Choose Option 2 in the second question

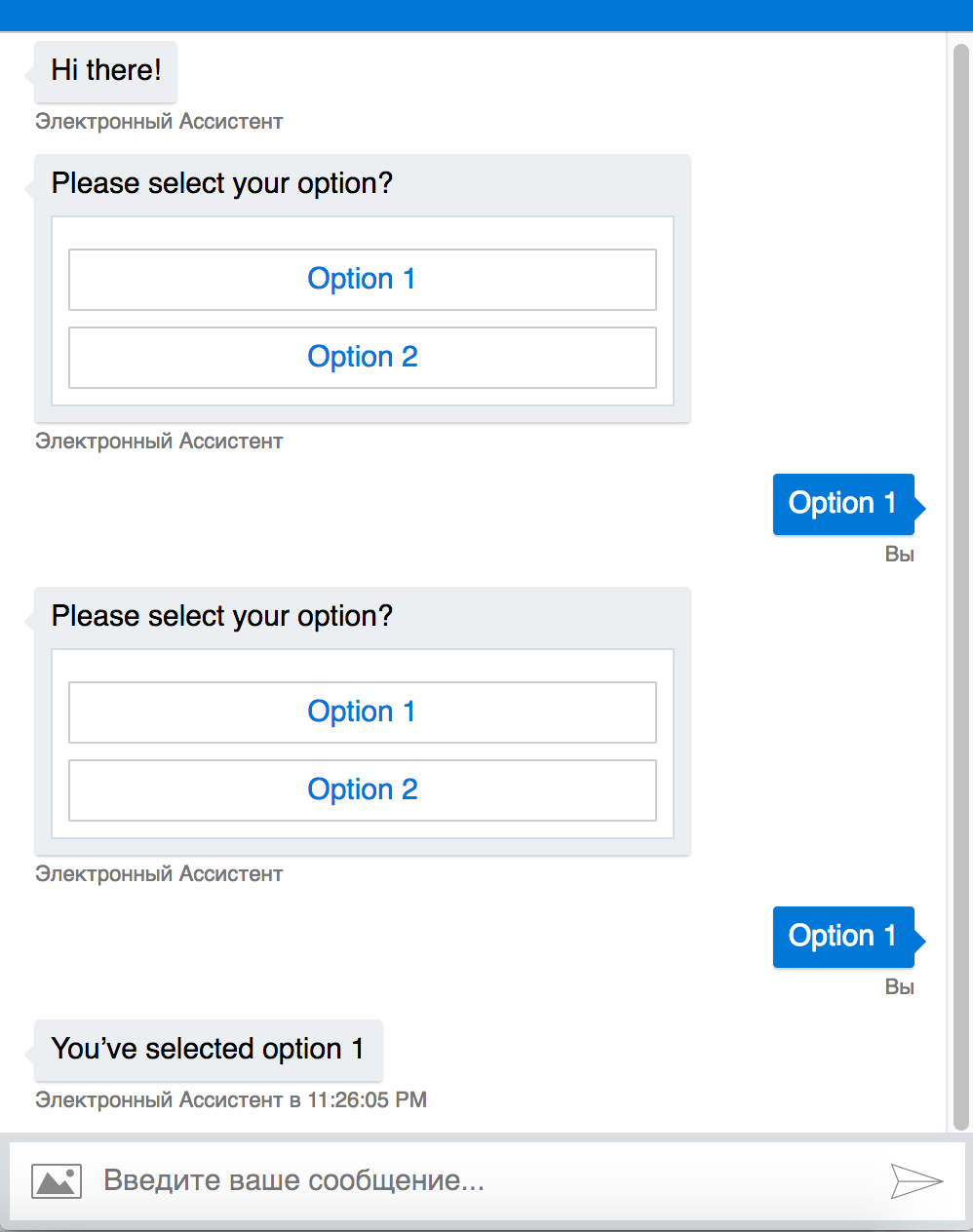(362, 789)
